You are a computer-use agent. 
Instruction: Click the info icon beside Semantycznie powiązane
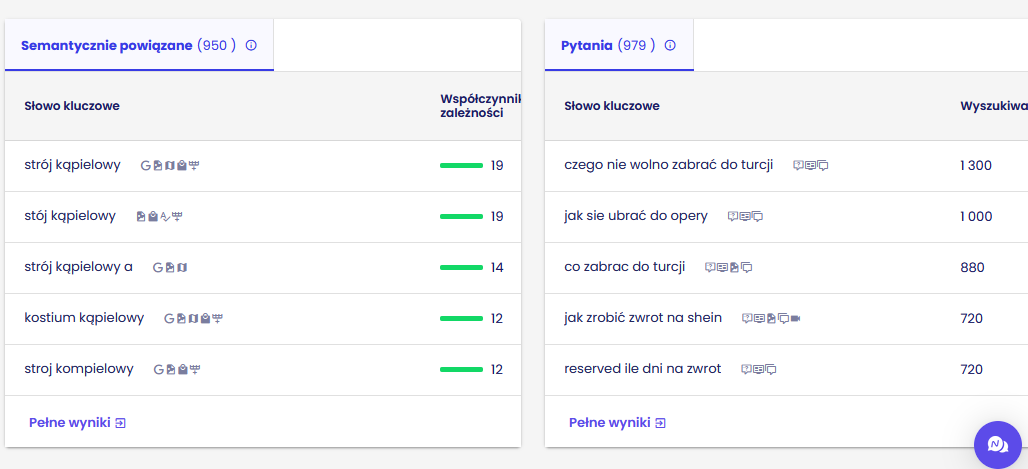tap(250, 45)
